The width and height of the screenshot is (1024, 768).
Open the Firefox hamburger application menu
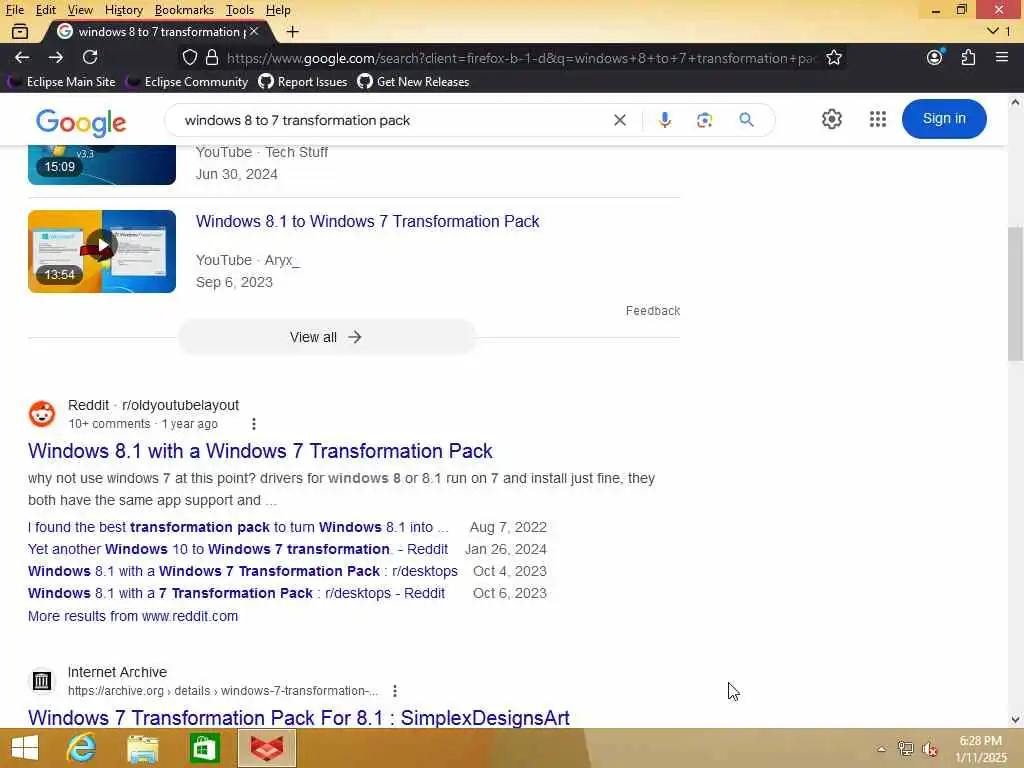click(1002, 57)
